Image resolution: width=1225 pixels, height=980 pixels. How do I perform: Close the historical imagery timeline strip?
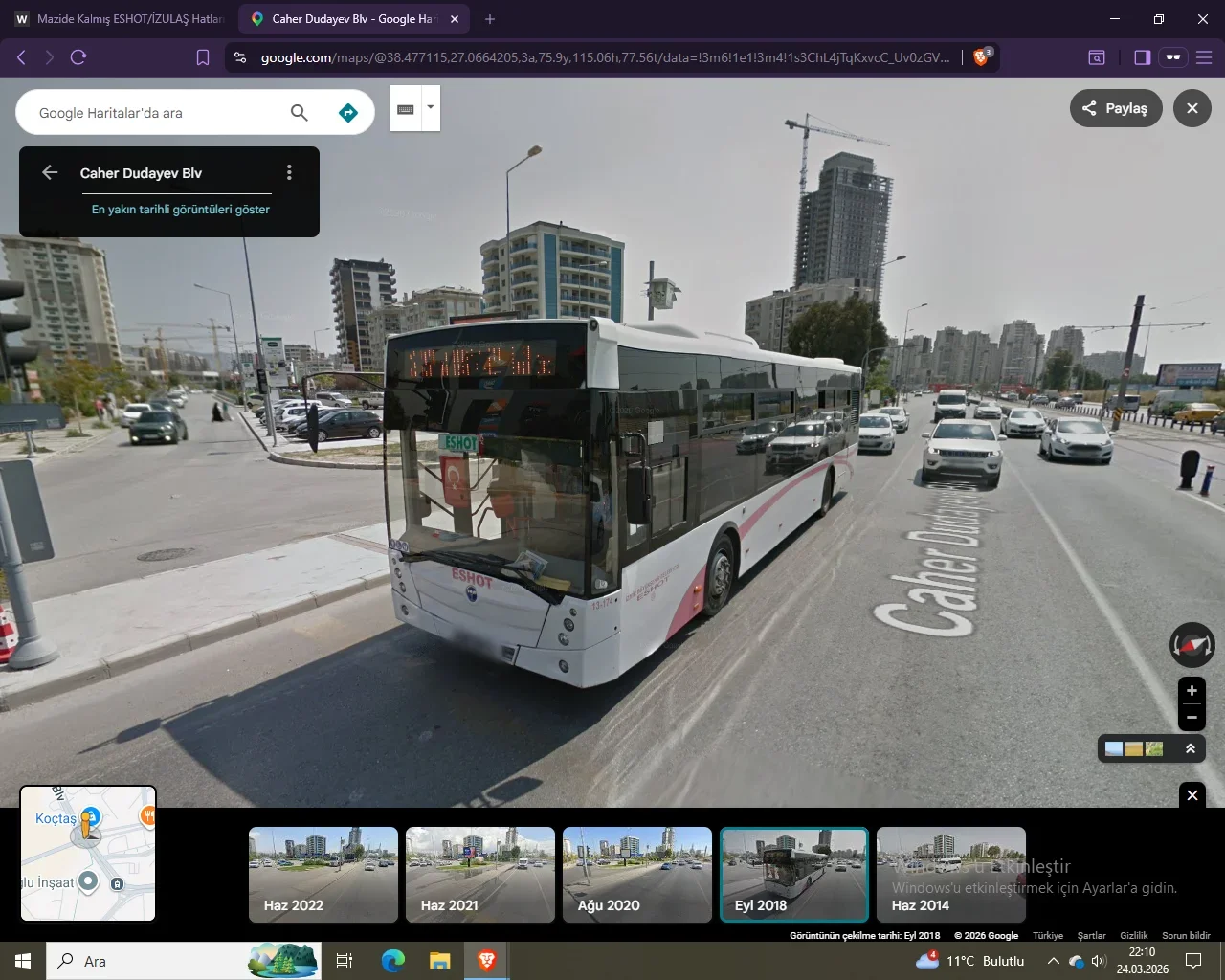[1192, 794]
